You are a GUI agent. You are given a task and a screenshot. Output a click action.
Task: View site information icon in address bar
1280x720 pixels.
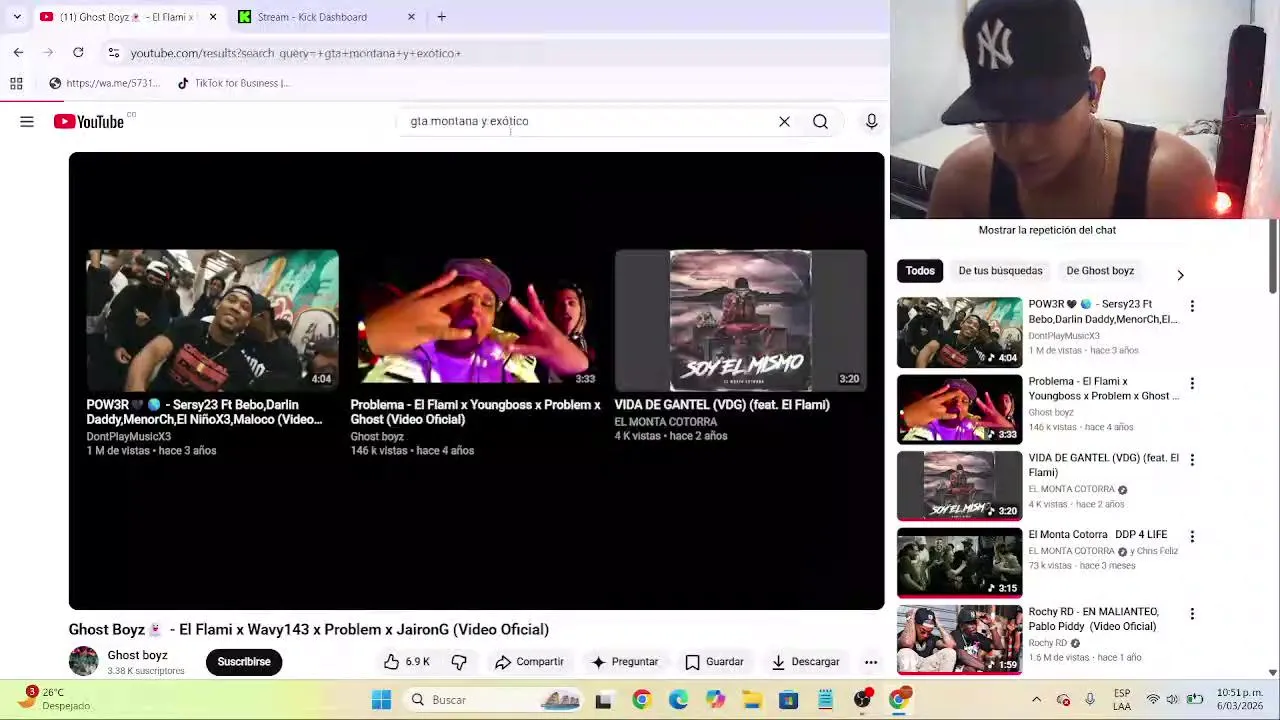point(114,53)
